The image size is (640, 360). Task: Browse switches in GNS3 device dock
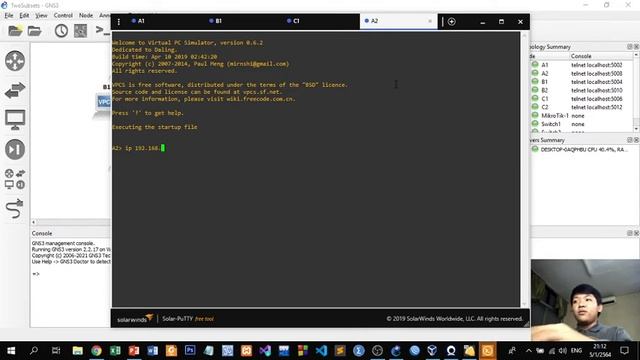tap(15, 90)
